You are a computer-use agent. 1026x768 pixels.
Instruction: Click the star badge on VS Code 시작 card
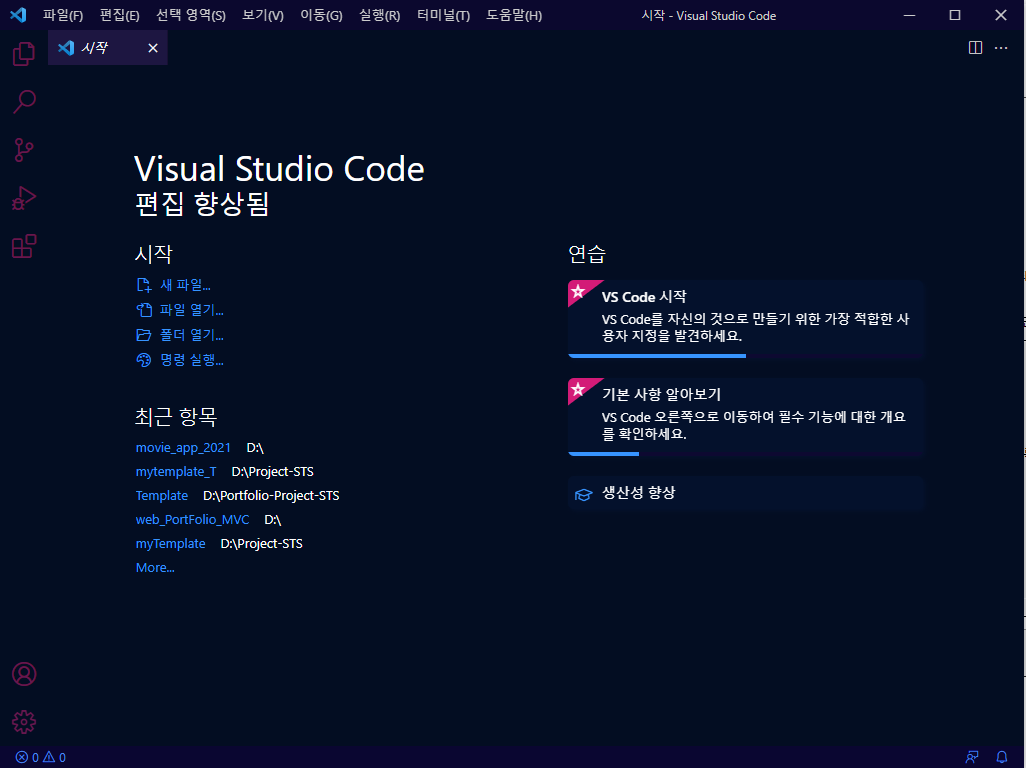point(578,291)
